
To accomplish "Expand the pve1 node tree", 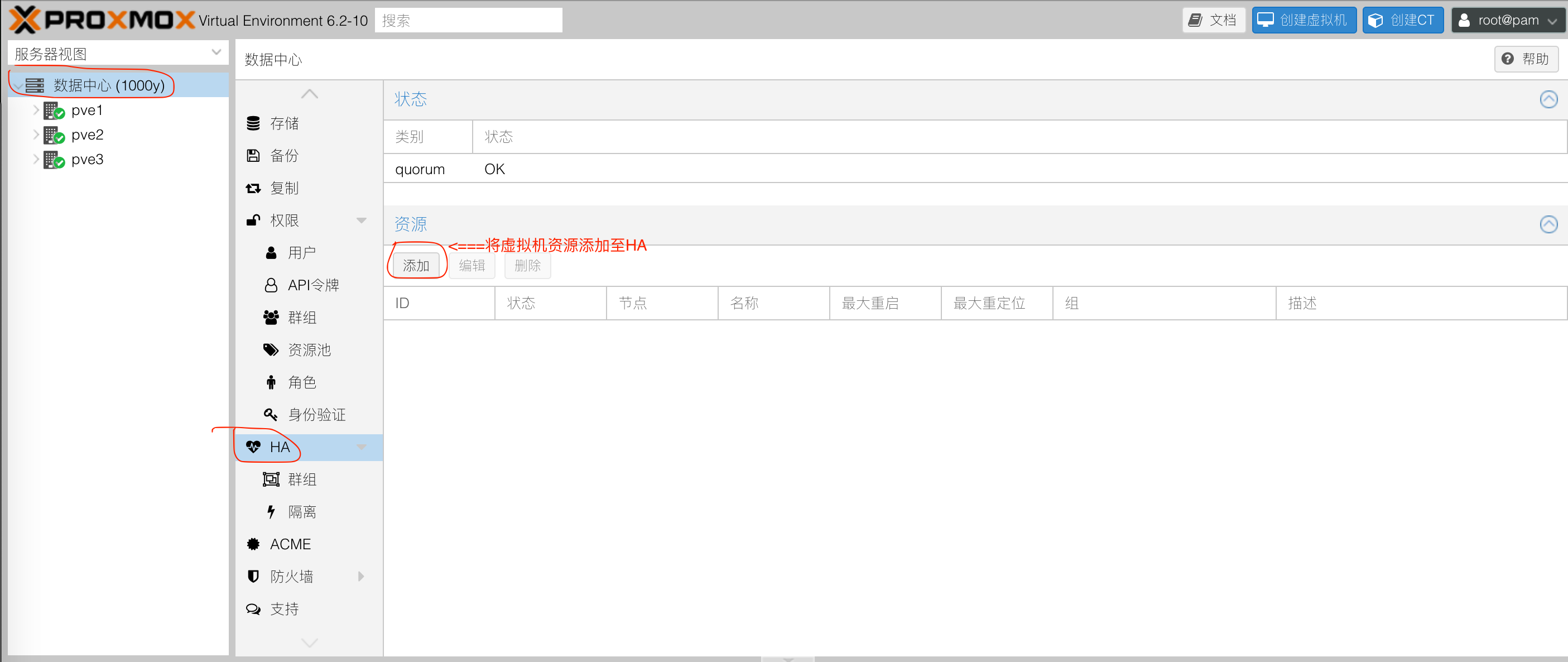I will [x=36, y=110].
